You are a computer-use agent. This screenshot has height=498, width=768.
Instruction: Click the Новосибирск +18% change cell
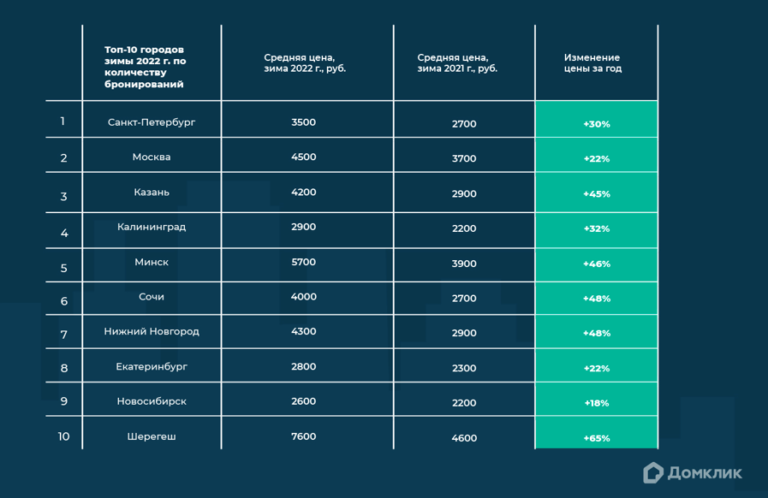[596, 402]
